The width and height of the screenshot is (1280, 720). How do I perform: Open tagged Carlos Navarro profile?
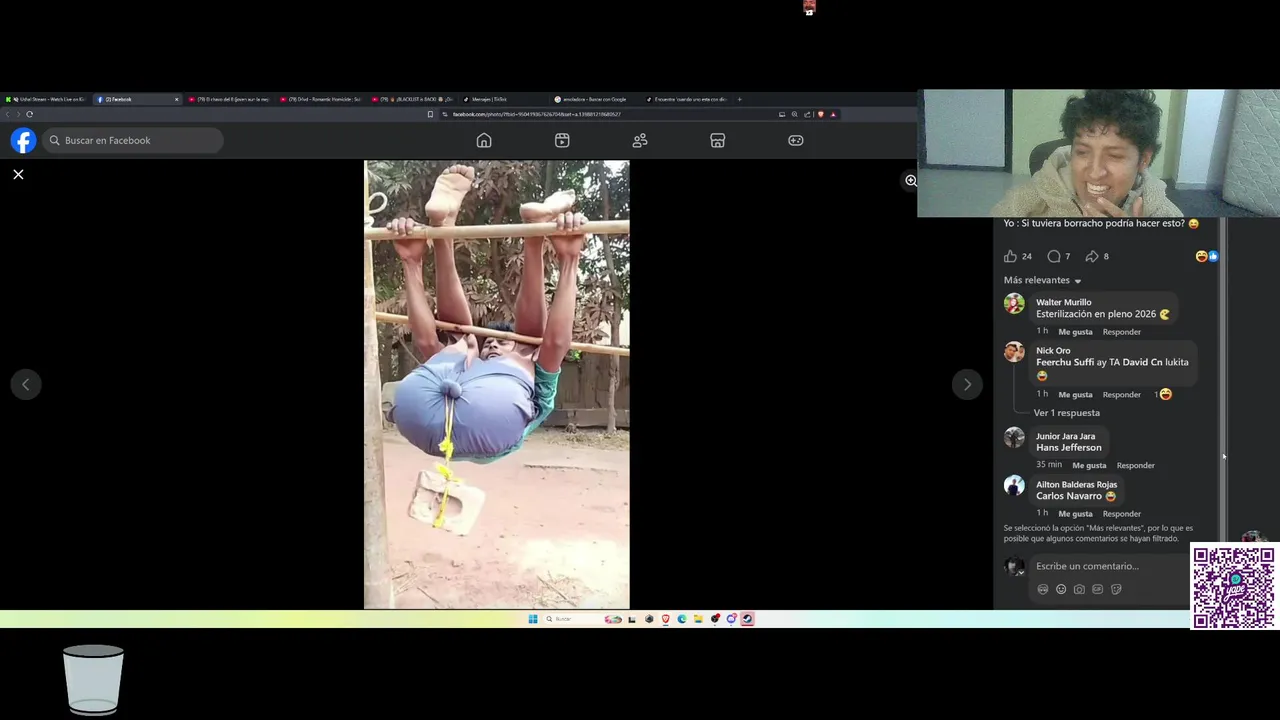click(1068, 496)
